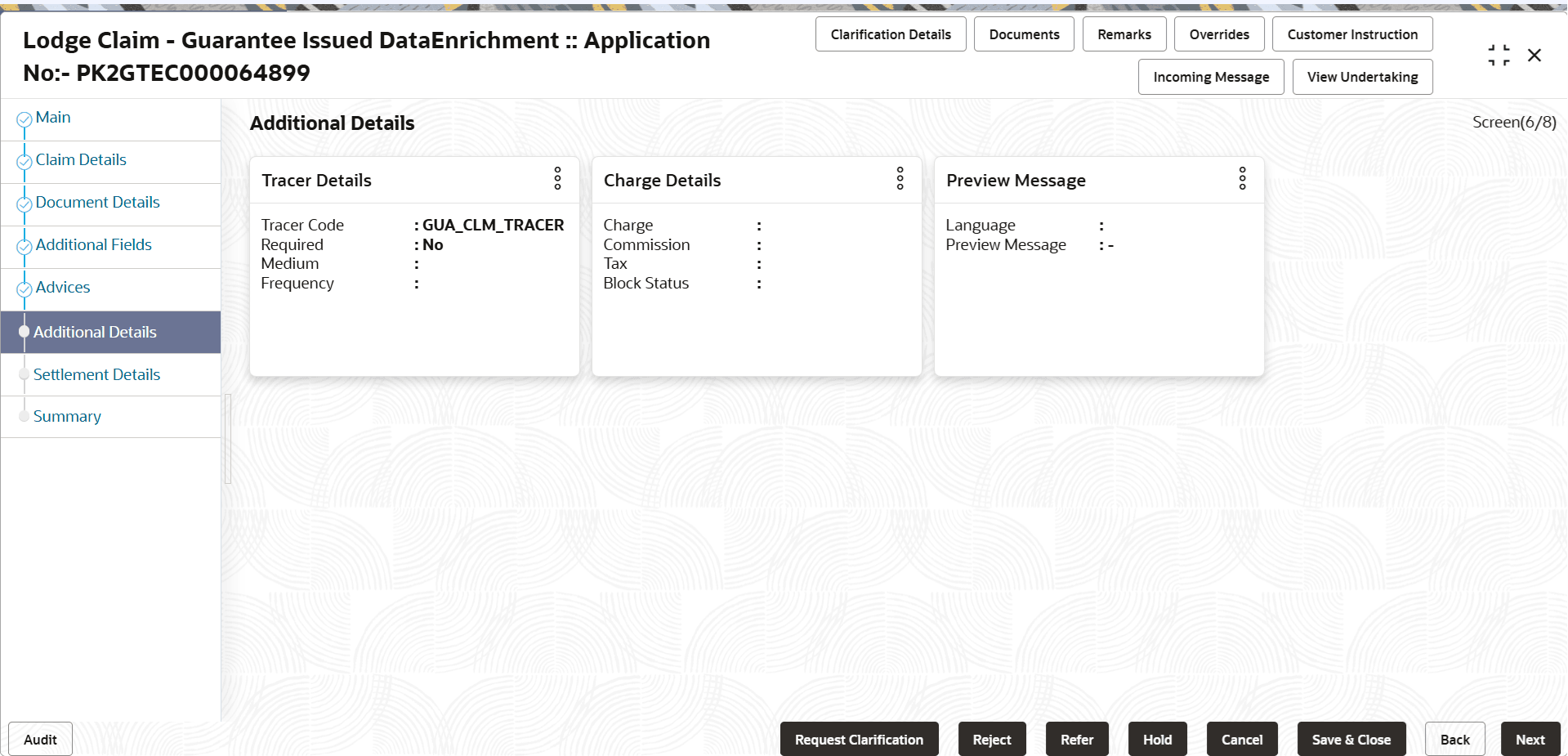Screen dimensions: 1568x756
Task: Click the Charge label in Charge Details
Action: coord(628,225)
